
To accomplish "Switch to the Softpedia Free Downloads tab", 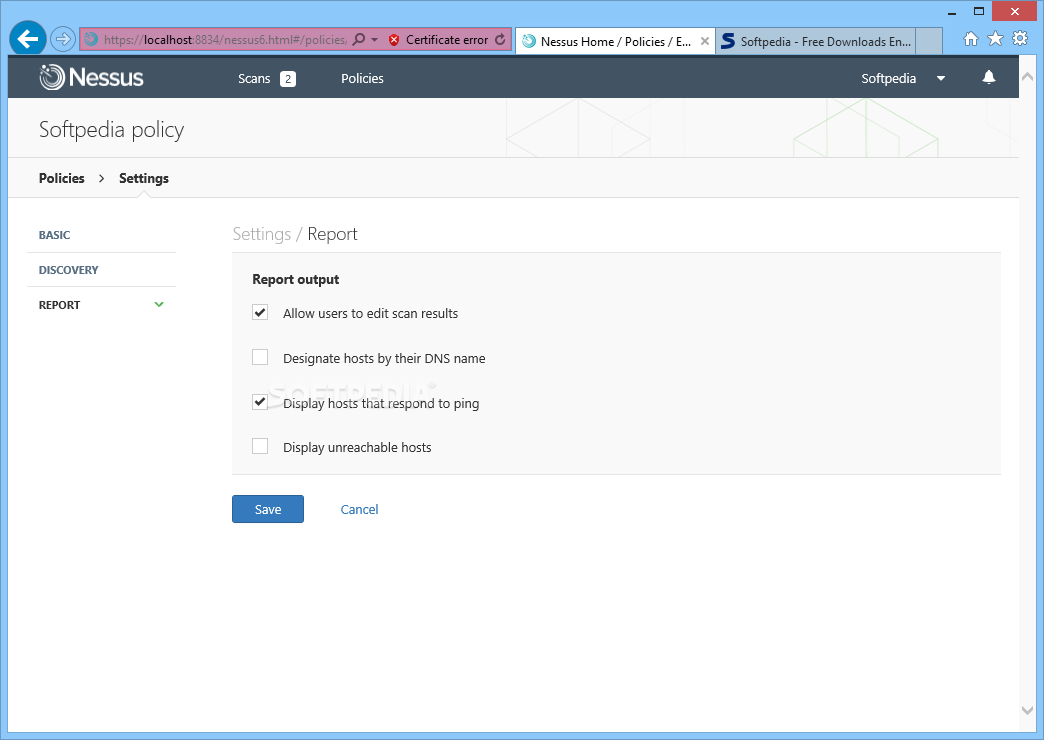I will 816,41.
